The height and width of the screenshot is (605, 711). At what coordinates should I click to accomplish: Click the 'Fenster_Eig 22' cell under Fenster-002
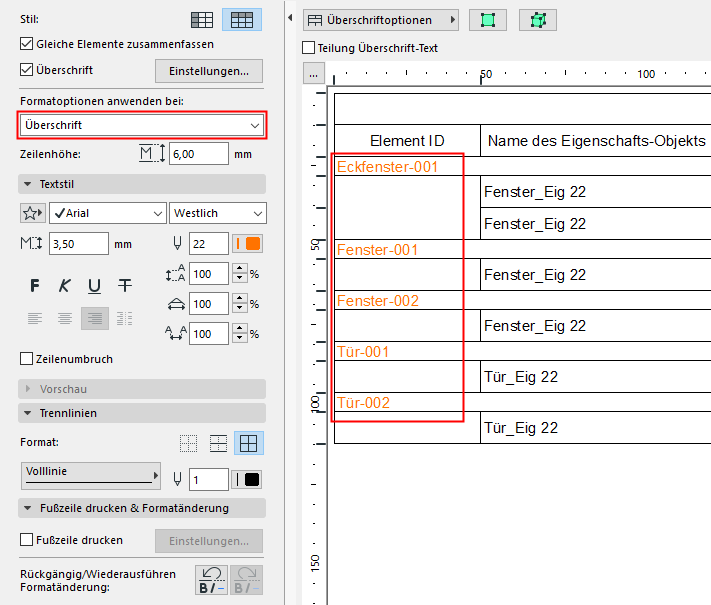coord(596,326)
